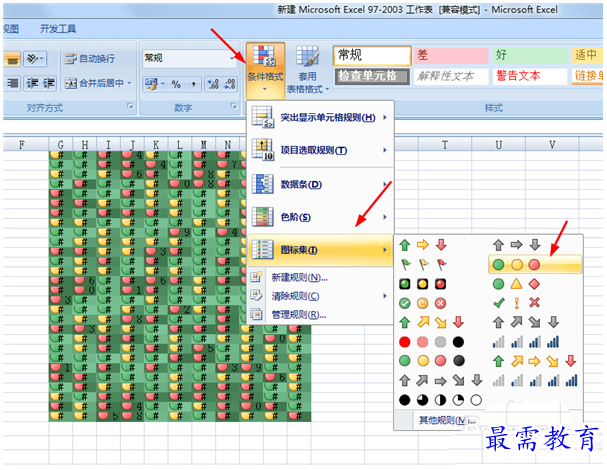607x470 pixels.
Task: Apply 适中 neutral cell style
Action: click(x=586, y=55)
